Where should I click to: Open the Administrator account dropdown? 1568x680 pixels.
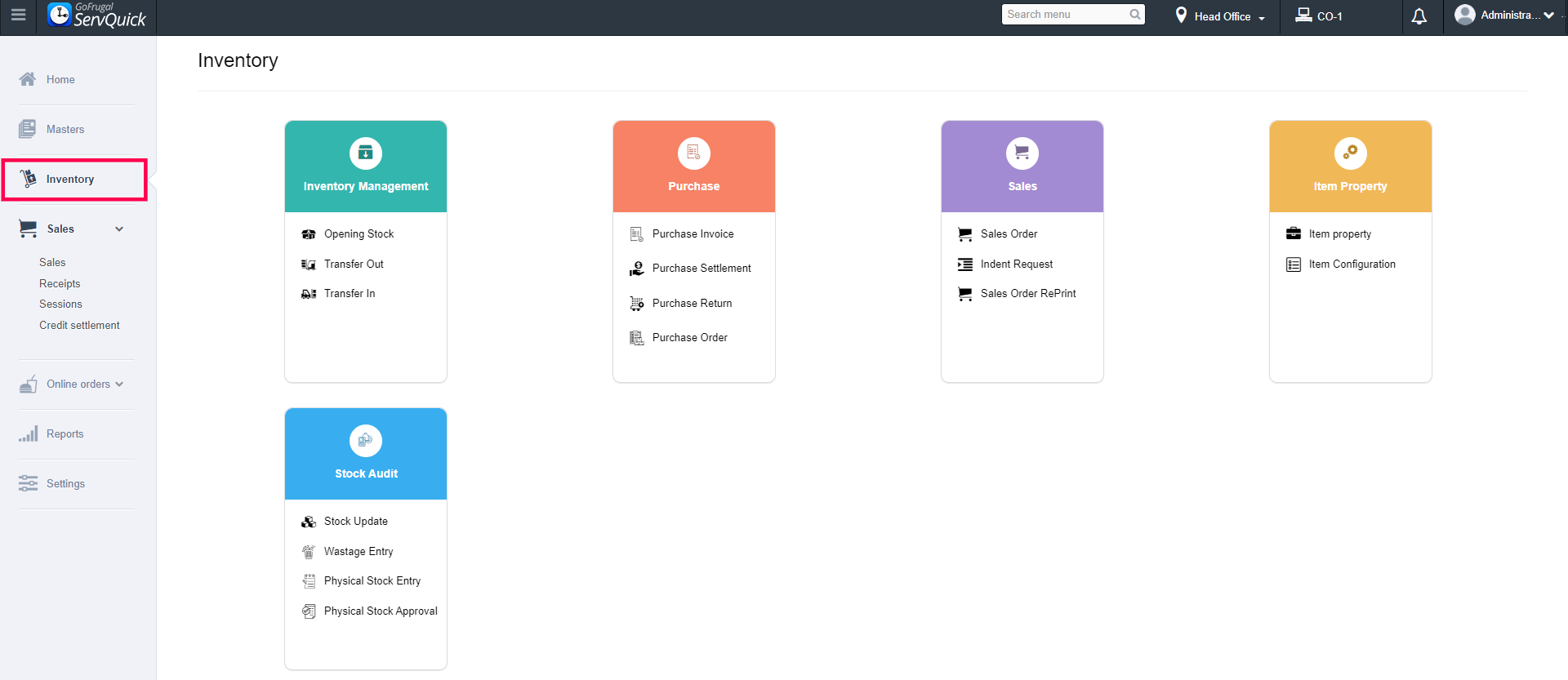click(1504, 16)
